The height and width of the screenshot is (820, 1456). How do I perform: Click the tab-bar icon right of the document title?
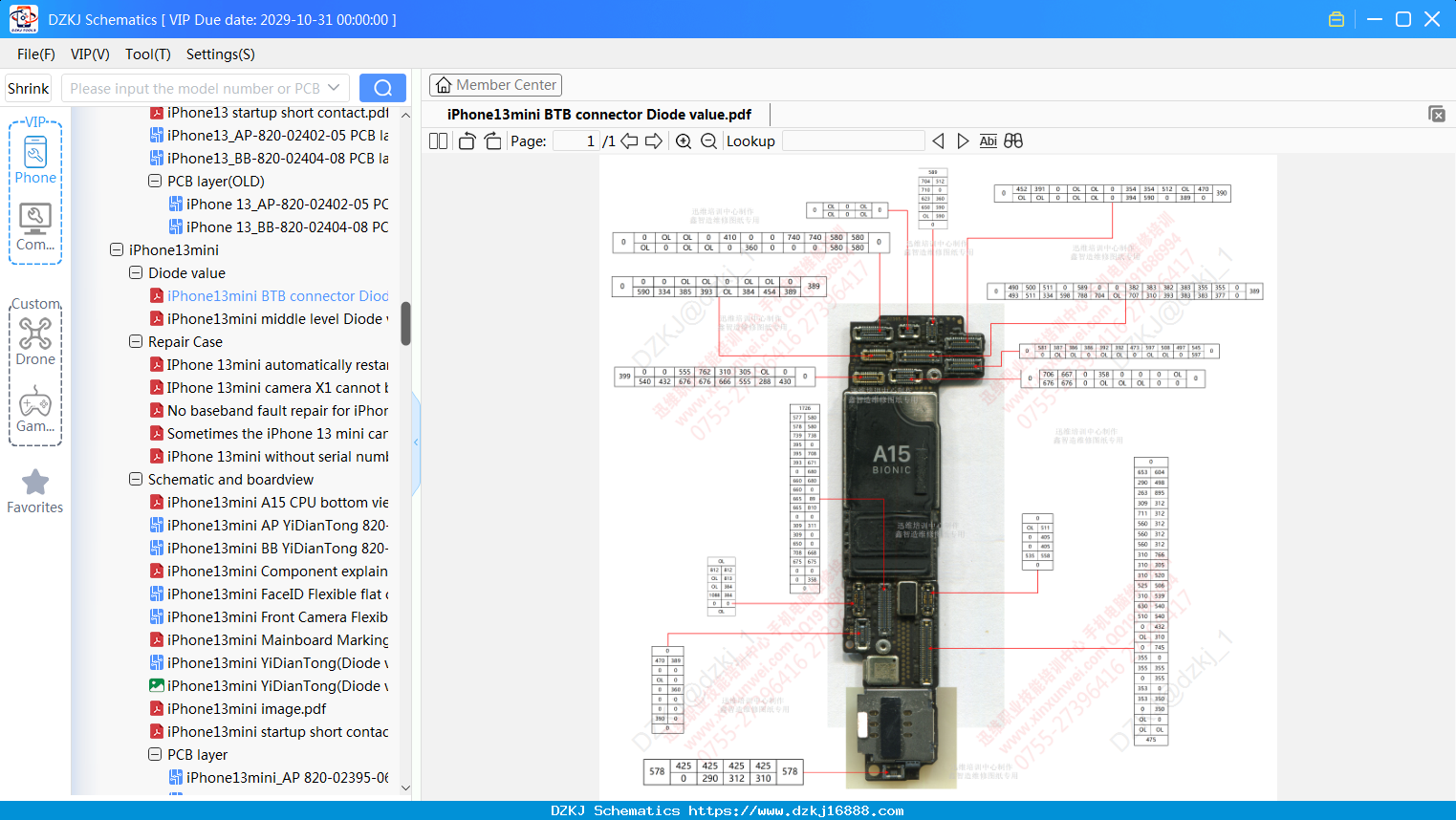(1437, 114)
